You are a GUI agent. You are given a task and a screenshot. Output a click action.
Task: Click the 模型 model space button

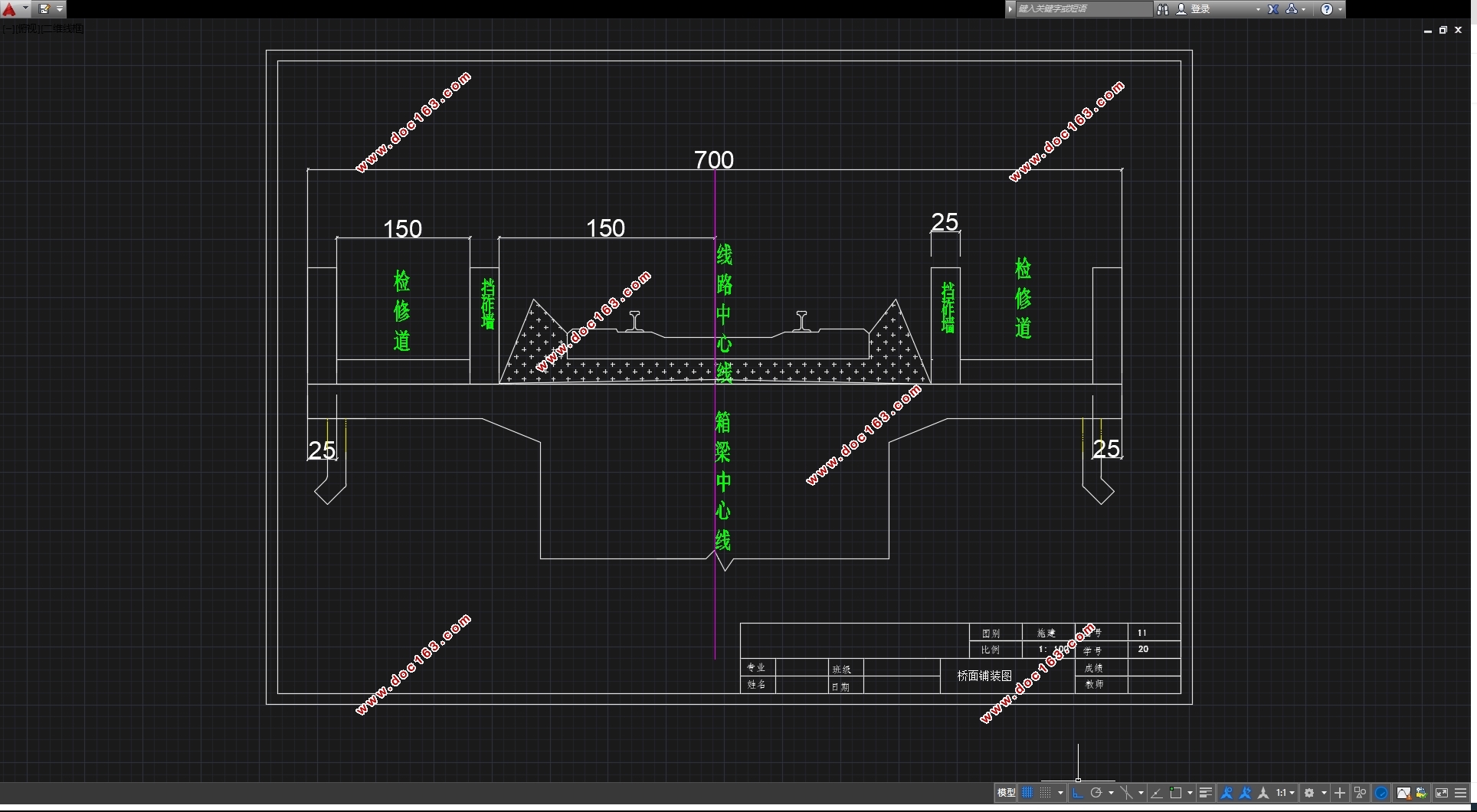[x=1006, y=793]
